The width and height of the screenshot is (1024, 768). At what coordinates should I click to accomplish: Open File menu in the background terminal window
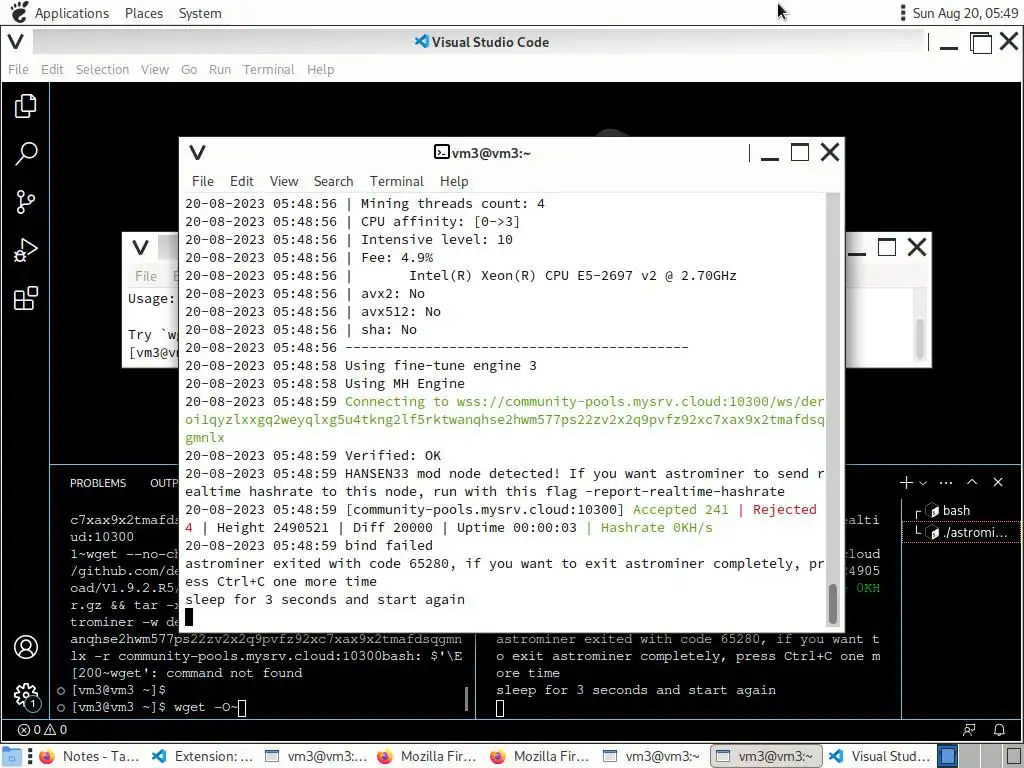click(x=146, y=276)
